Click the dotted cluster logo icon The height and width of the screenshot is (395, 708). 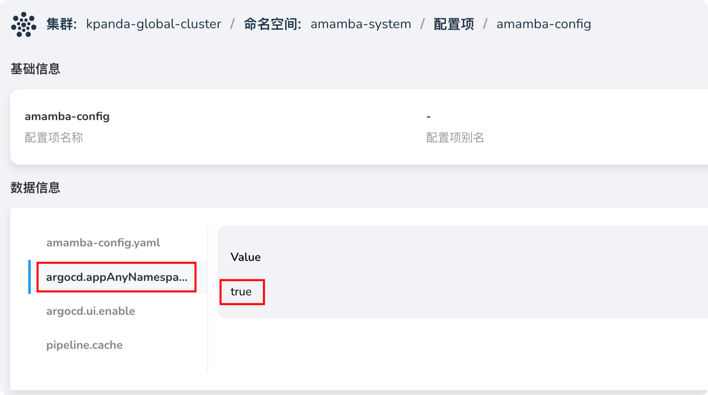click(x=23, y=24)
